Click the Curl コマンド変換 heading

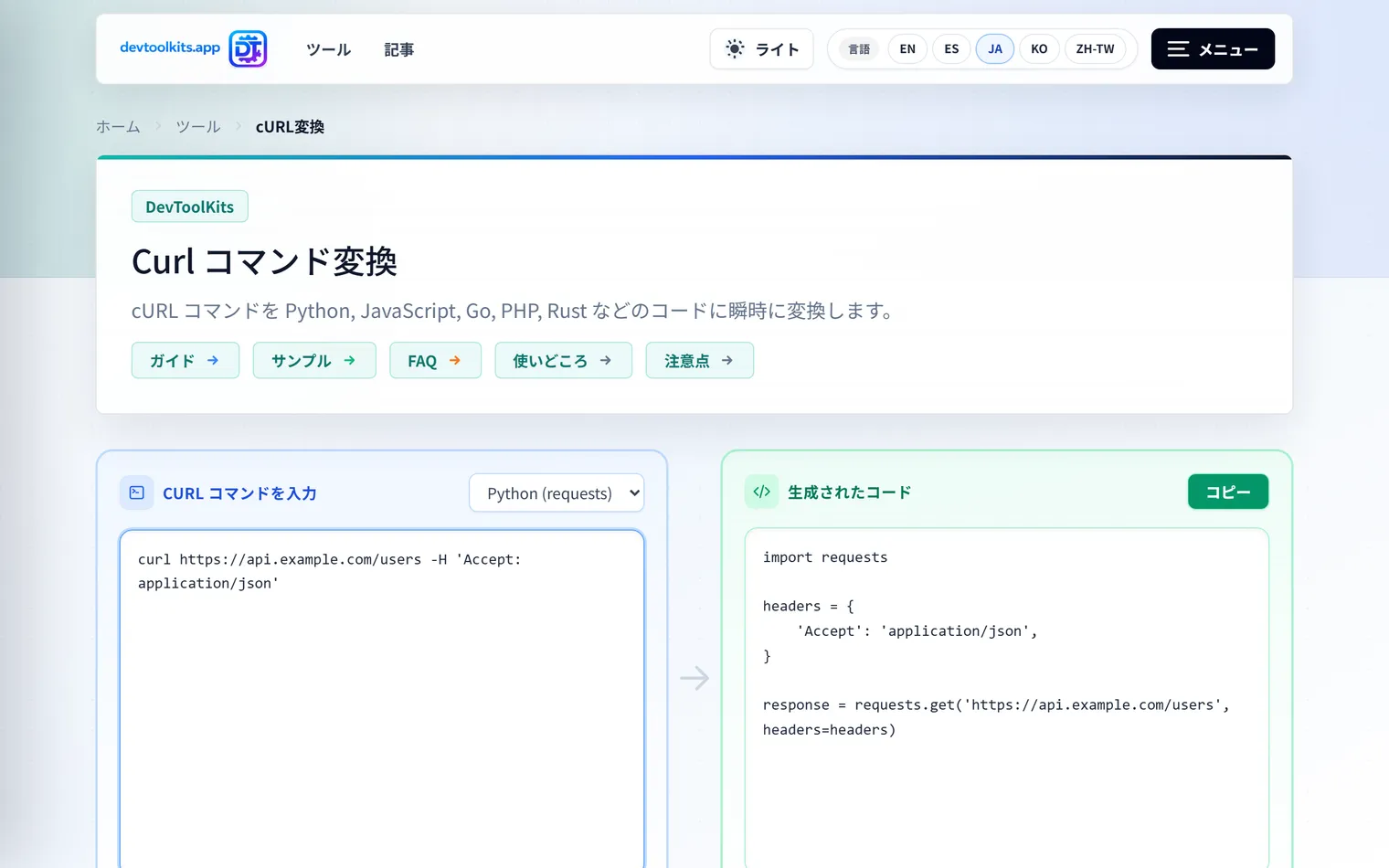point(264,262)
